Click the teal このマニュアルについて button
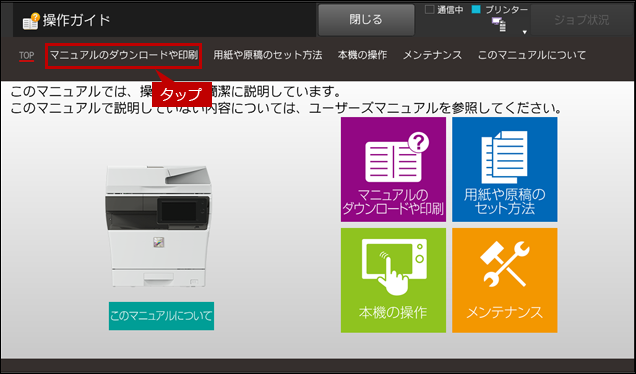 [x=161, y=316]
